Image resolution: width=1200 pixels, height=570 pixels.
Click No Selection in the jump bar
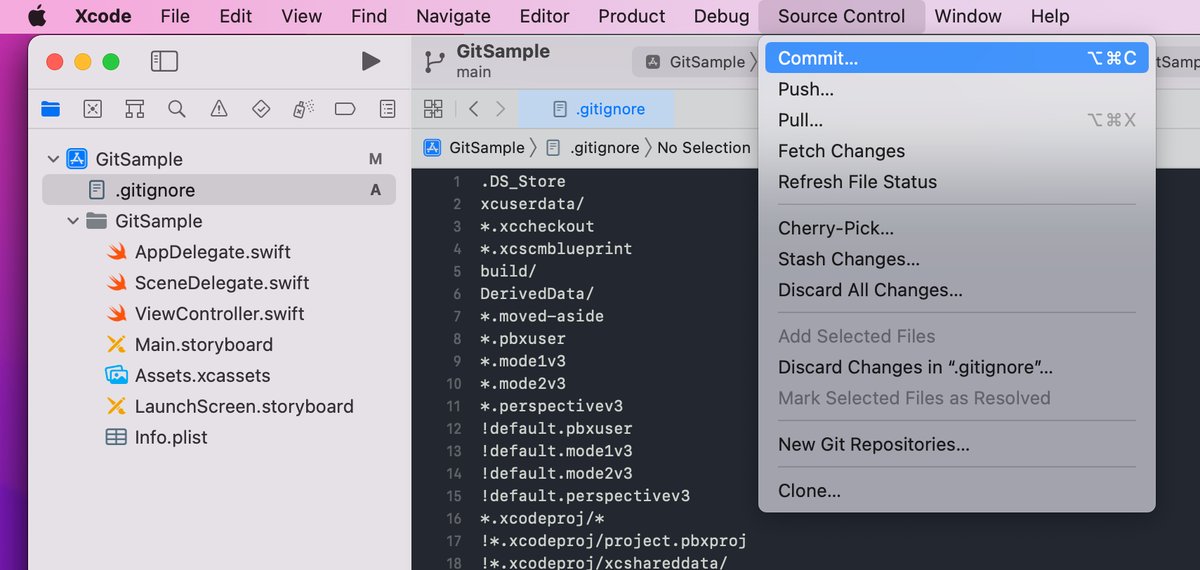704,147
